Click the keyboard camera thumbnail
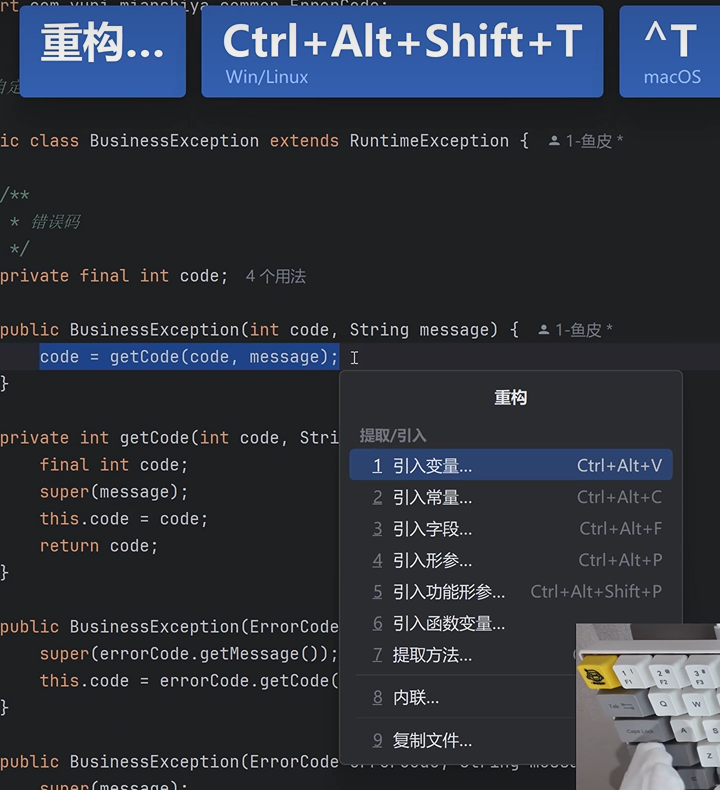The width and height of the screenshot is (720, 790). click(648, 706)
